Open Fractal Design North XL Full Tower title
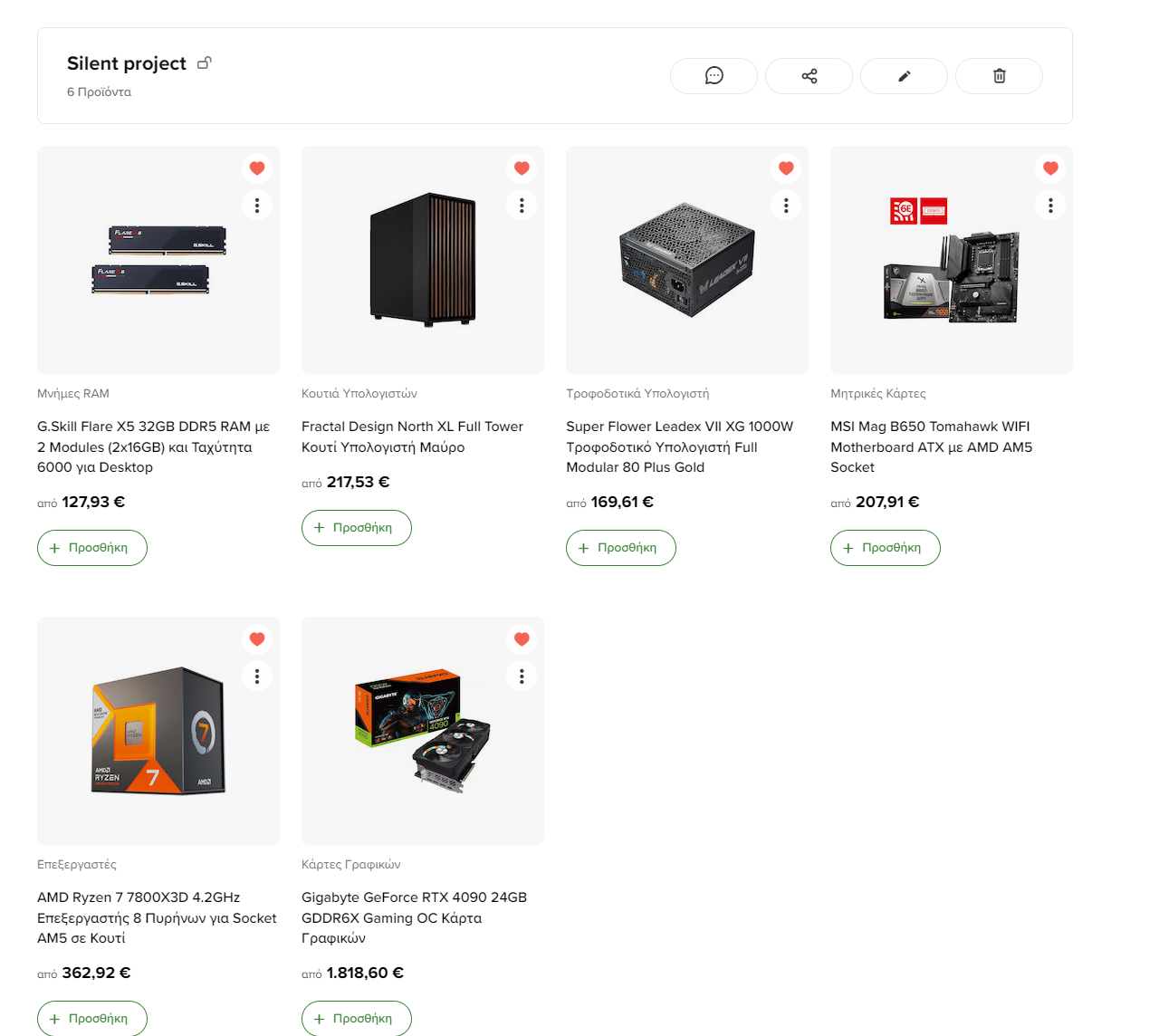Viewport: 1159px width, 1036px height. [413, 436]
